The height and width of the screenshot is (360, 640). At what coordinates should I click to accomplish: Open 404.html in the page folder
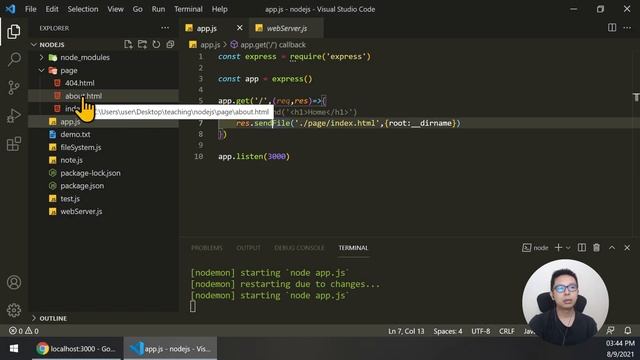pyautogui.click(x=80, y=83)
